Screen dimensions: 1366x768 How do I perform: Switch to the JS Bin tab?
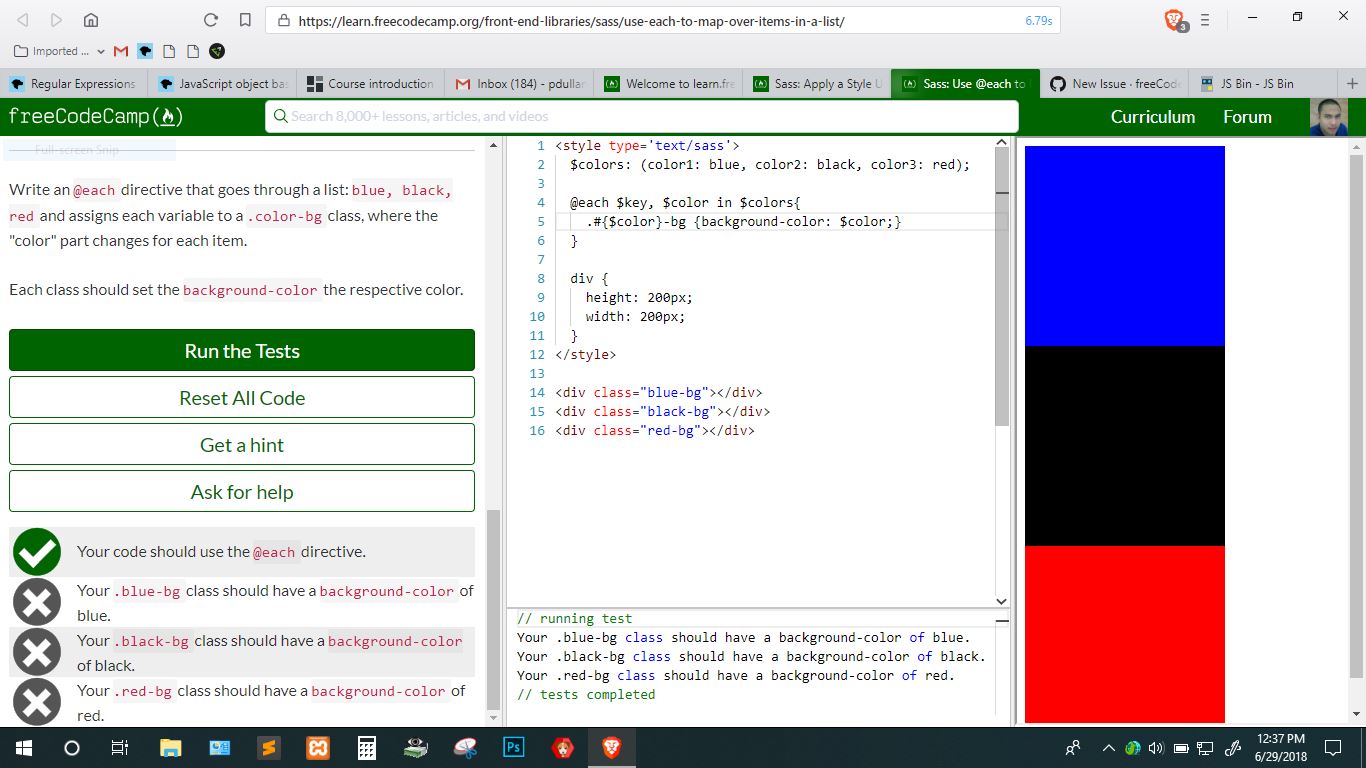click(1264, 84)
